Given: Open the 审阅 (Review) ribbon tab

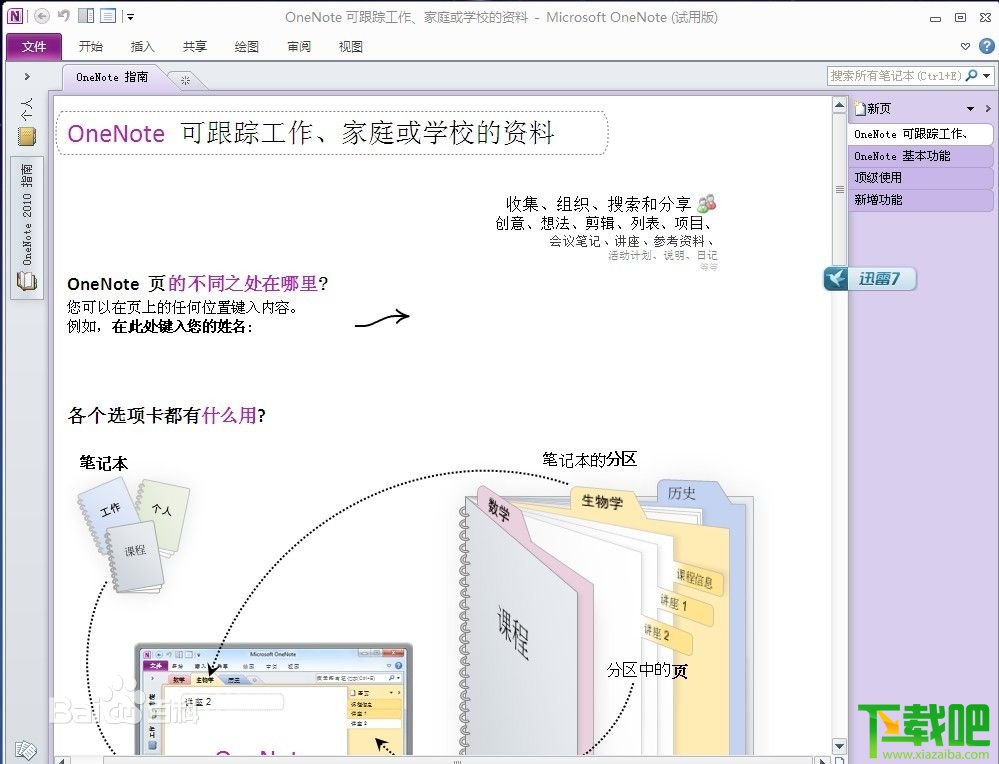Looking at the screenshot, I should [x=299, y=47].
